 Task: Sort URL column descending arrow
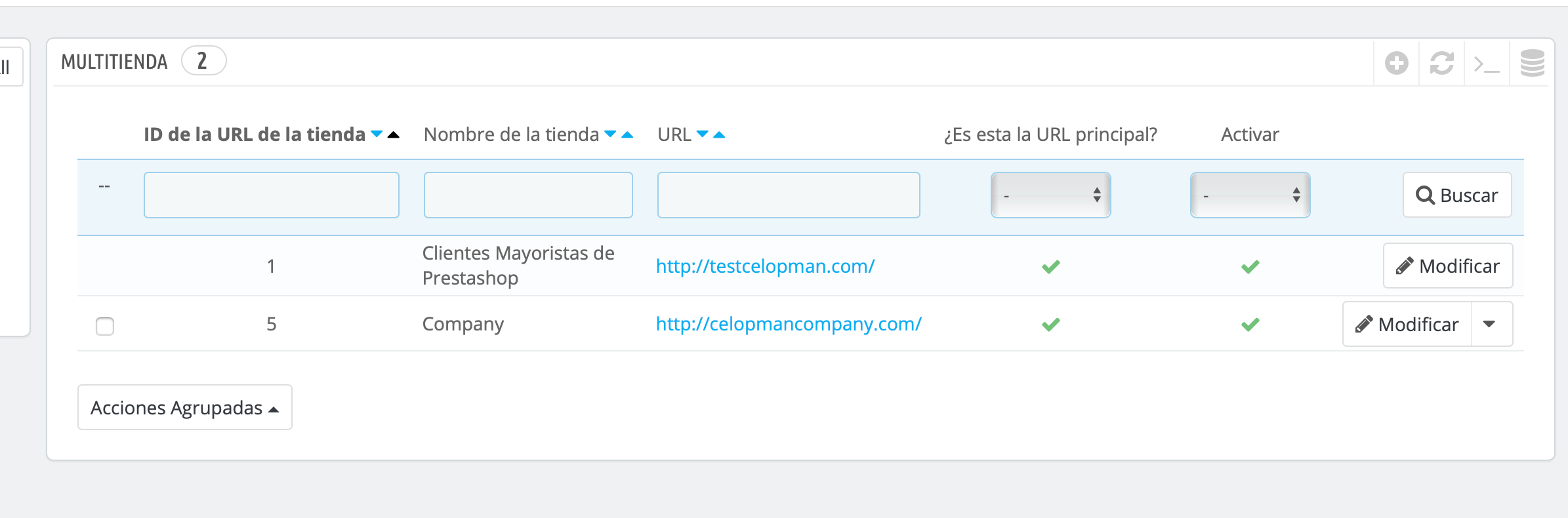coord(703,134)
